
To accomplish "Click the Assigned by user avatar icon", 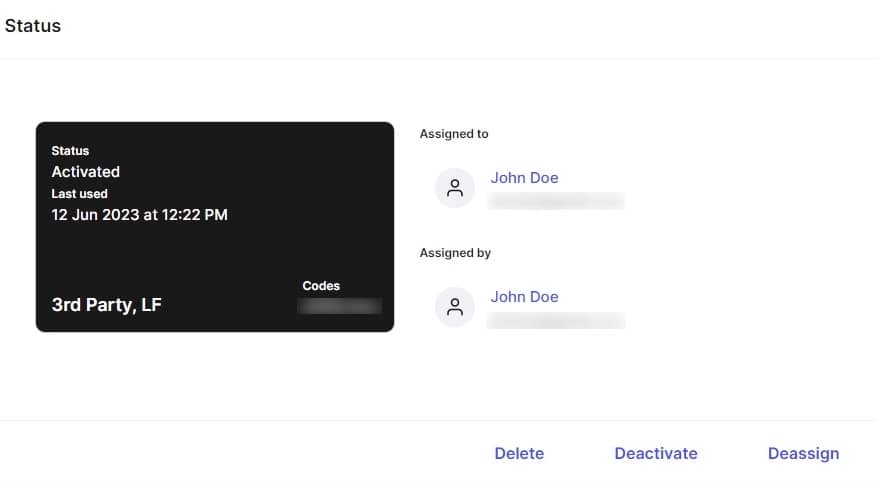I will coord(455,307).
